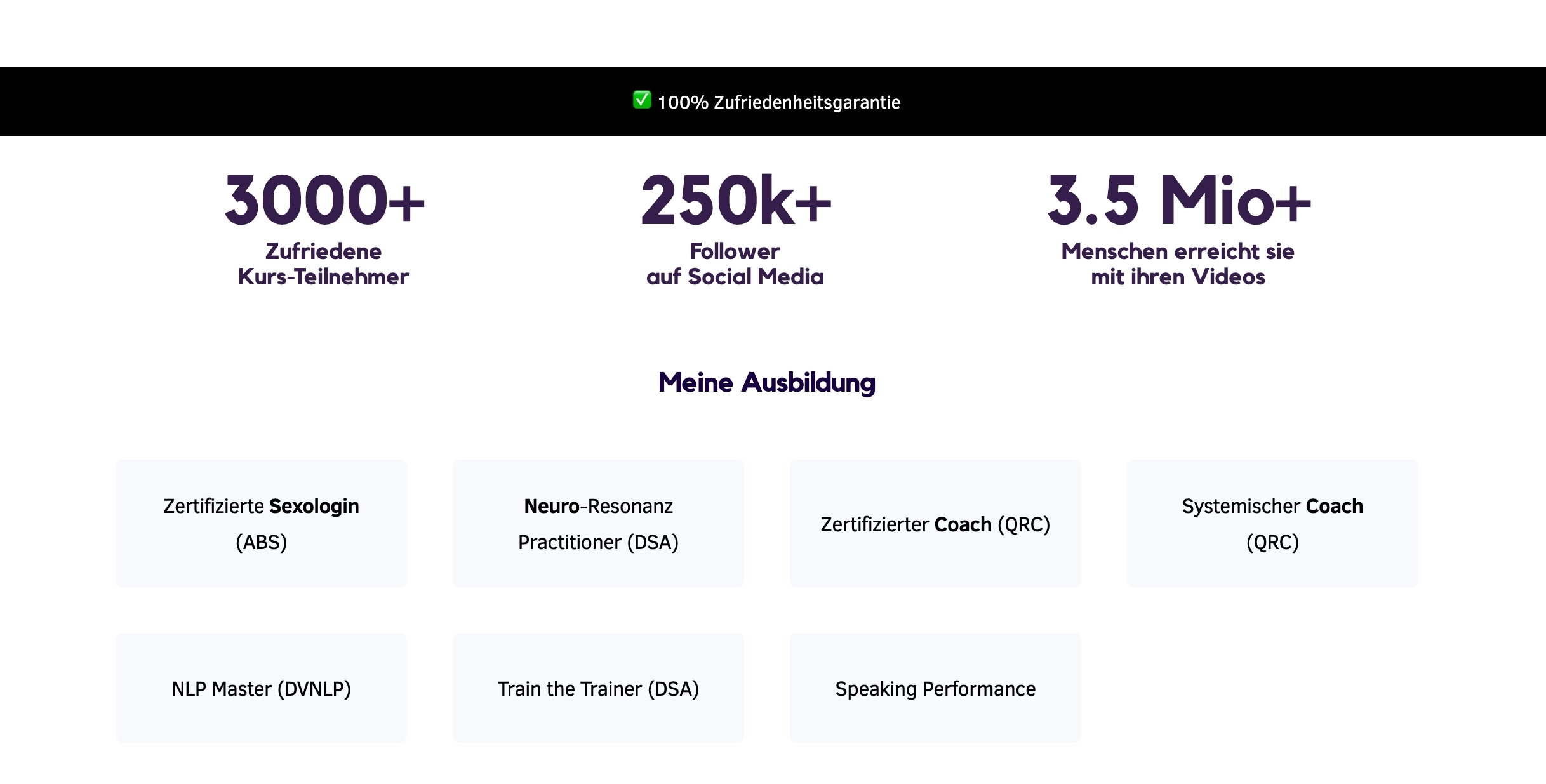This screenshot has width=1546, height=784.
Task: Open the NLP Master (DVNLP) card
Action: click(x=261, y=689)
